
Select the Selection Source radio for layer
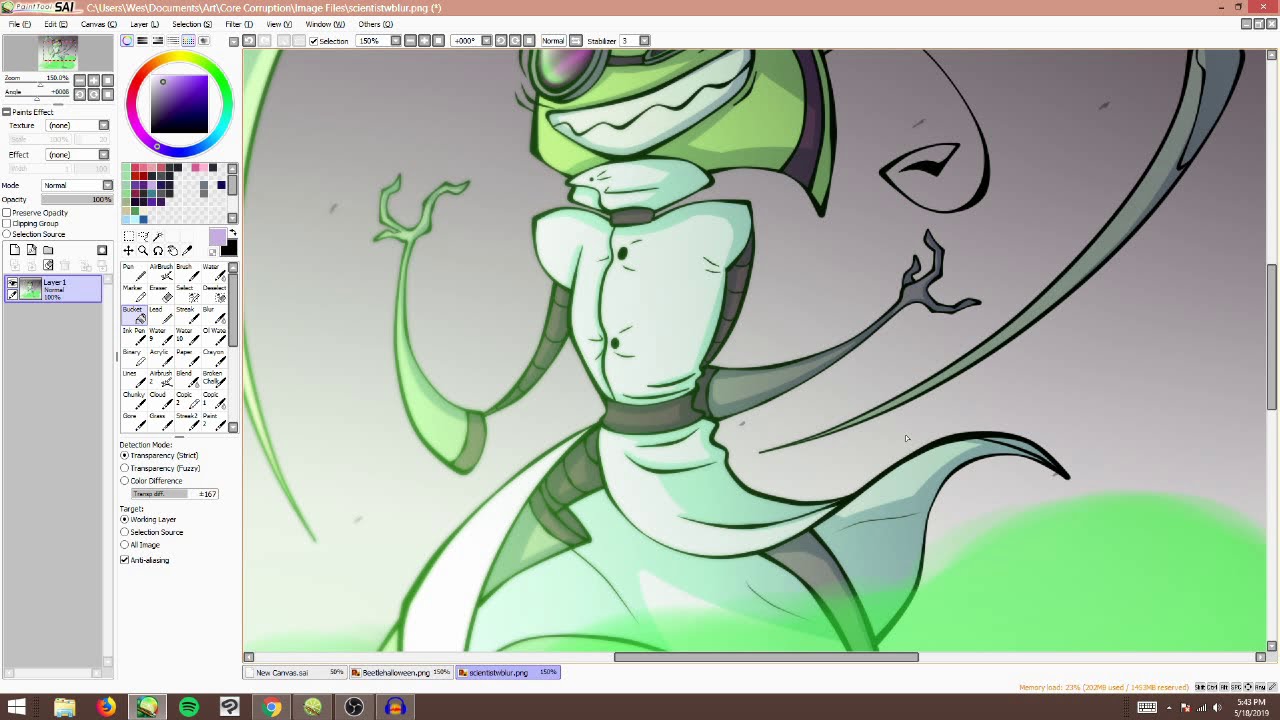coord(7,234)
